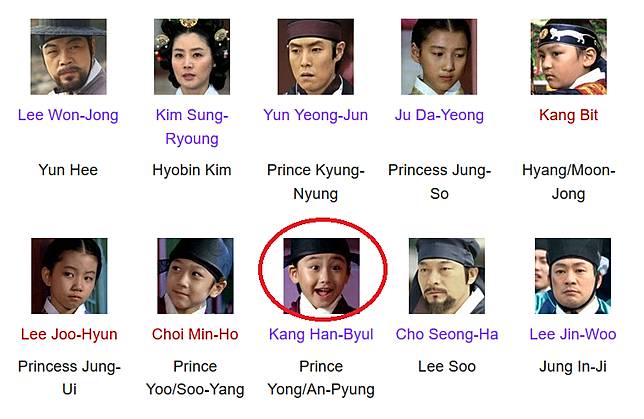This screenshot has width=644, height=419.
Task: Open the circled photo above Kang Han-Byul
Action: click(x=322, y=276)
